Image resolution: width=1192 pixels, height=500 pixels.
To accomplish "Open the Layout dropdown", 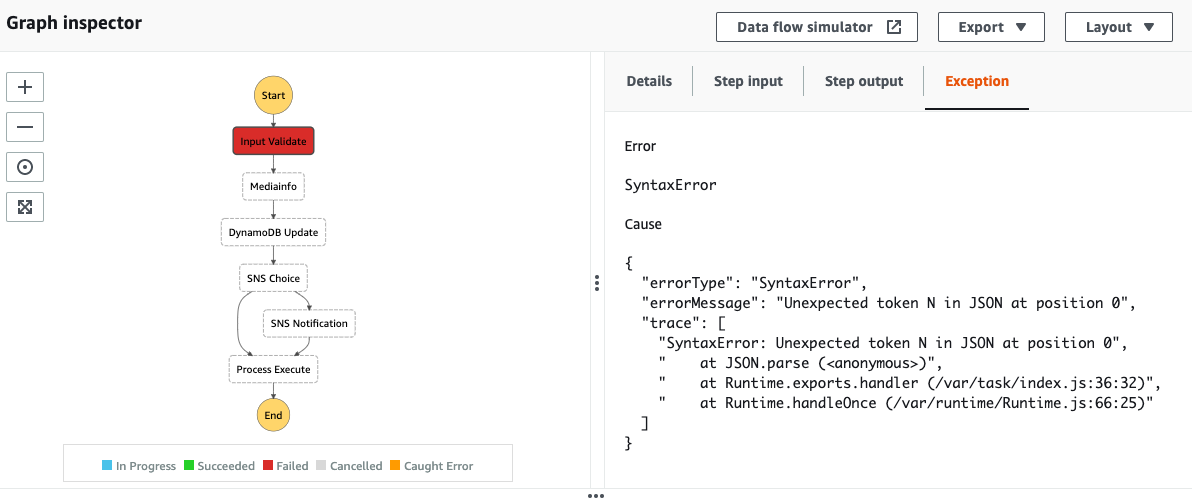I will pyautogui.click(x=1118, y=27).
